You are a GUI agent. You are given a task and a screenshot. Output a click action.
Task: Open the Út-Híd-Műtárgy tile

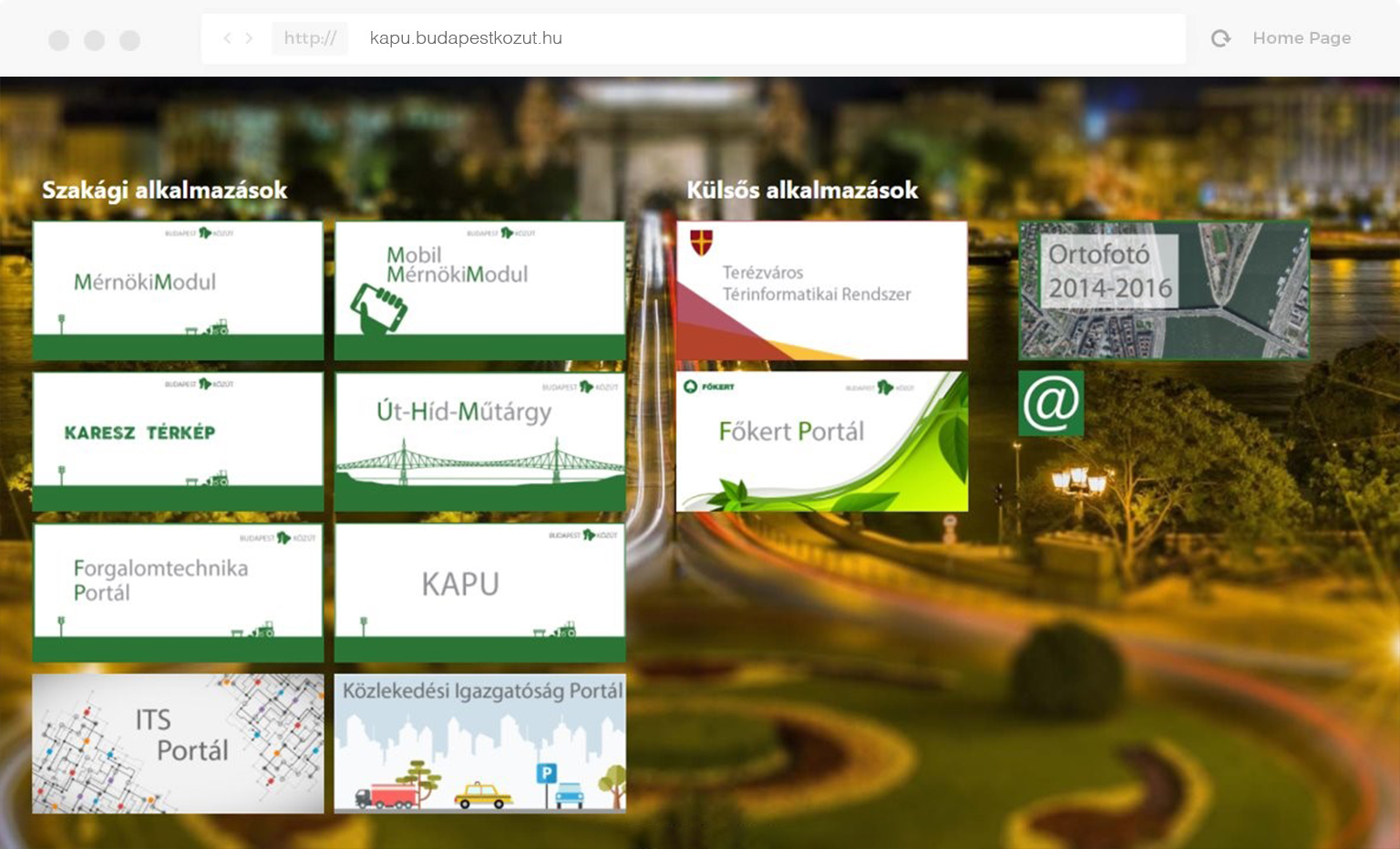click(x=479, y=441)
